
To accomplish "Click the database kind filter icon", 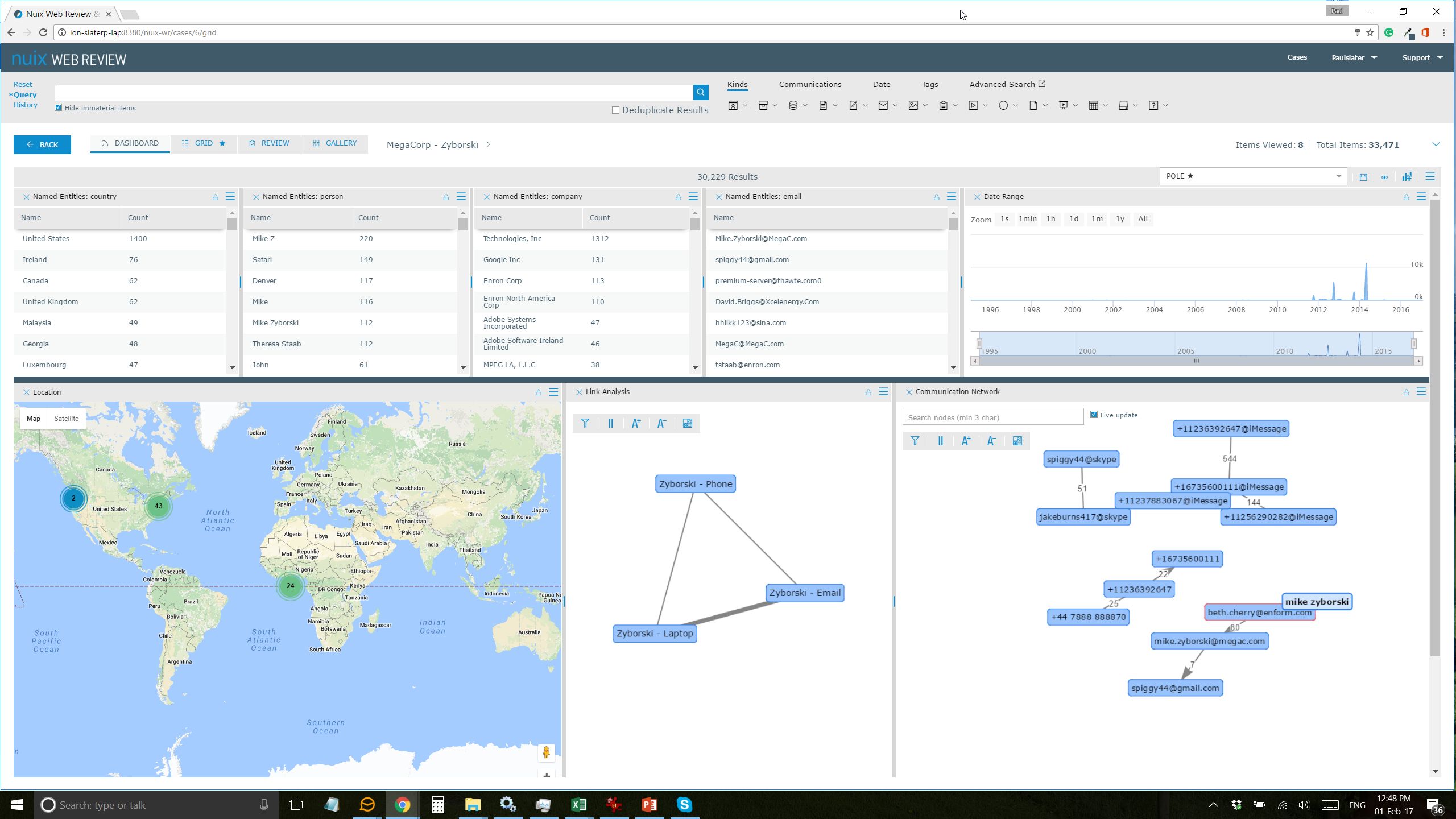I will click(x=793, y=105).
